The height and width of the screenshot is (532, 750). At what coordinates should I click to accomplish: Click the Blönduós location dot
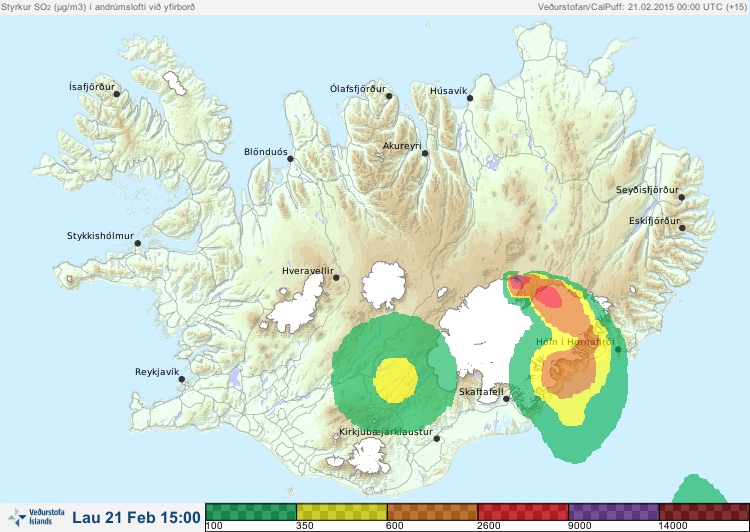pos(290,159)
